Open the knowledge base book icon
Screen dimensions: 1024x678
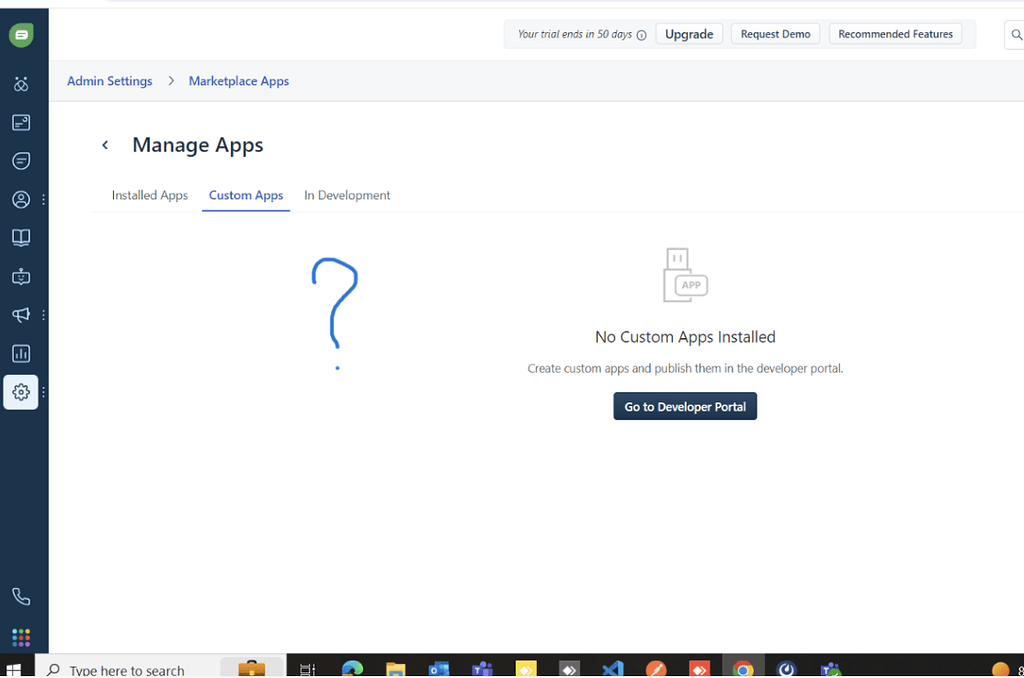coord(21,238)
